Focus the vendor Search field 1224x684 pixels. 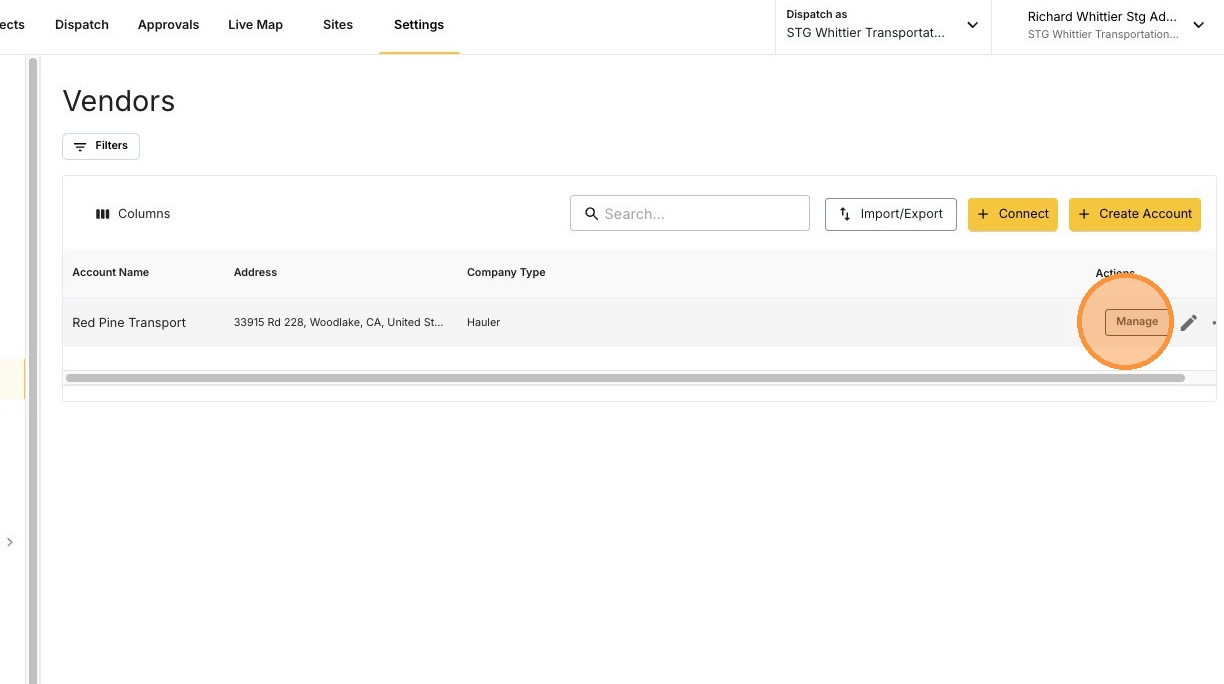pos(690,214)
